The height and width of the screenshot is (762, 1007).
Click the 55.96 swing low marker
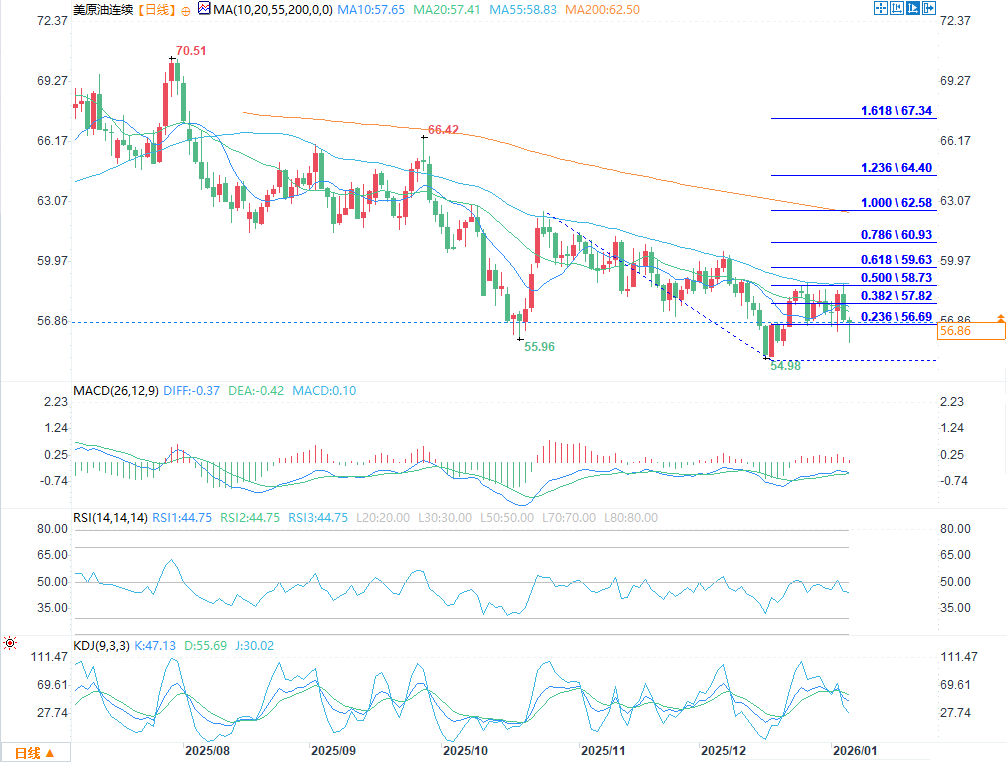pyautogui.click(x=539, y=347)
